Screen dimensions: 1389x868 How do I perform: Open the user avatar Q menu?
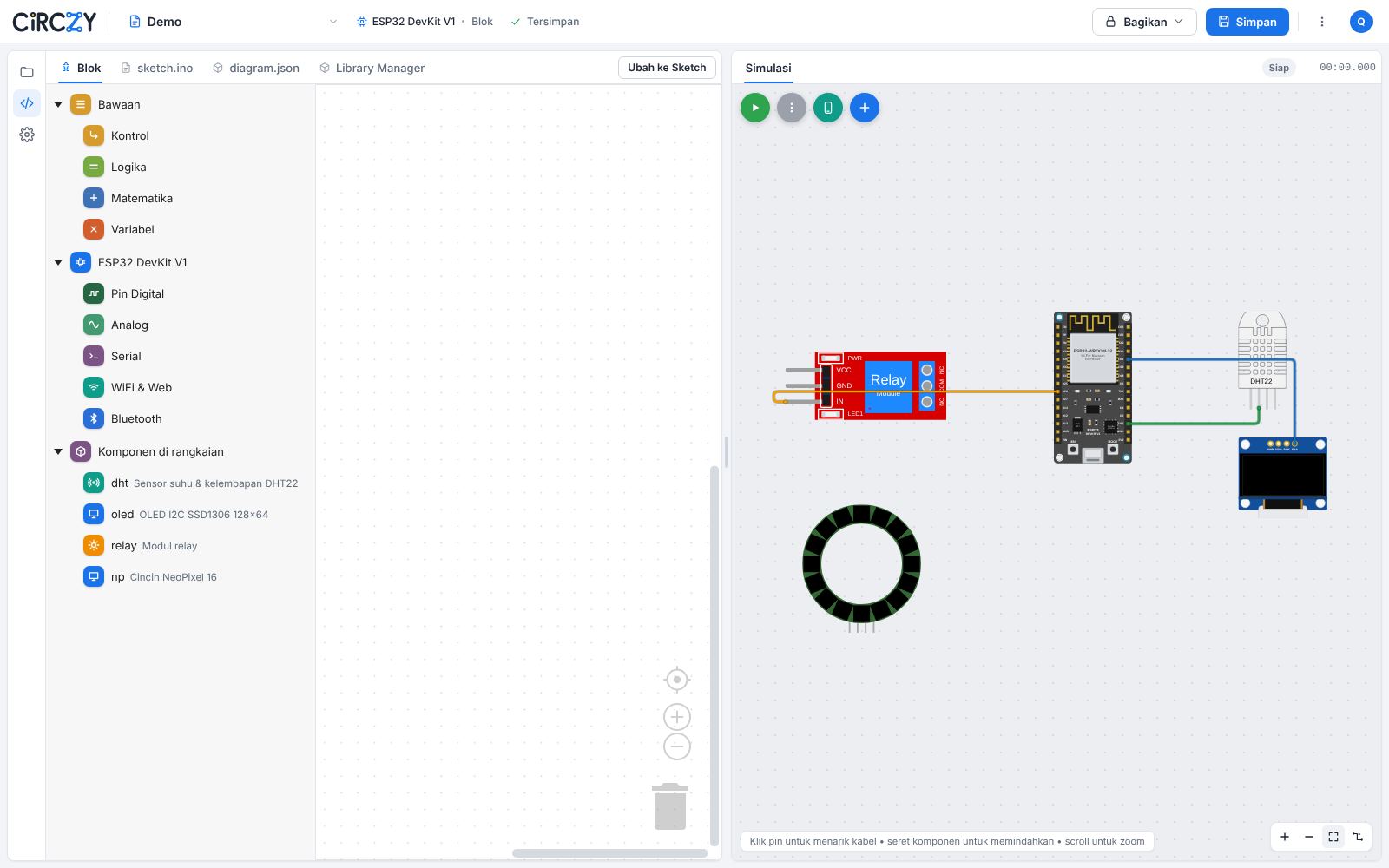(x=1361, y=22)
